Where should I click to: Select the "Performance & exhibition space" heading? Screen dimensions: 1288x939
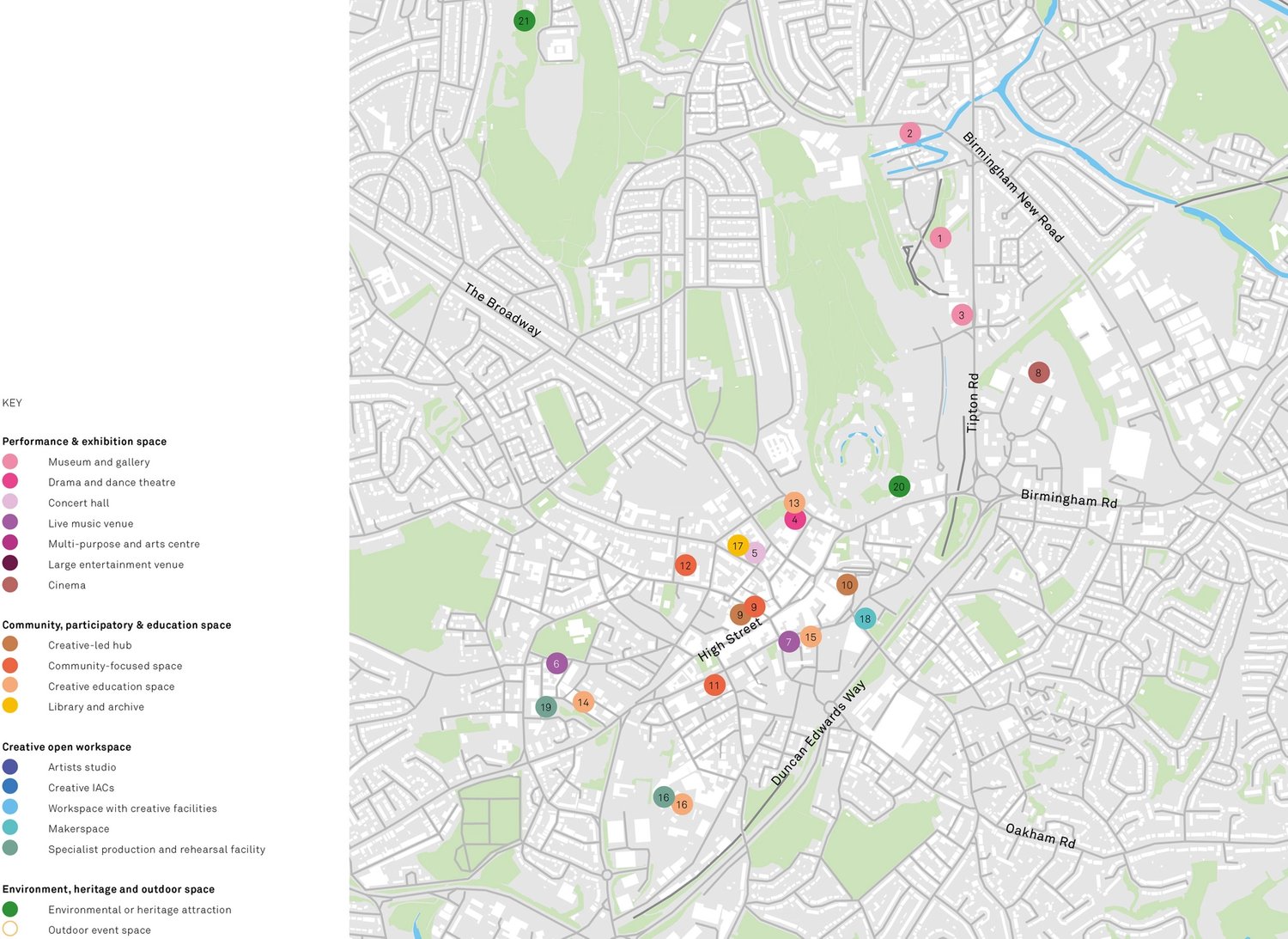tap(84, 442)
